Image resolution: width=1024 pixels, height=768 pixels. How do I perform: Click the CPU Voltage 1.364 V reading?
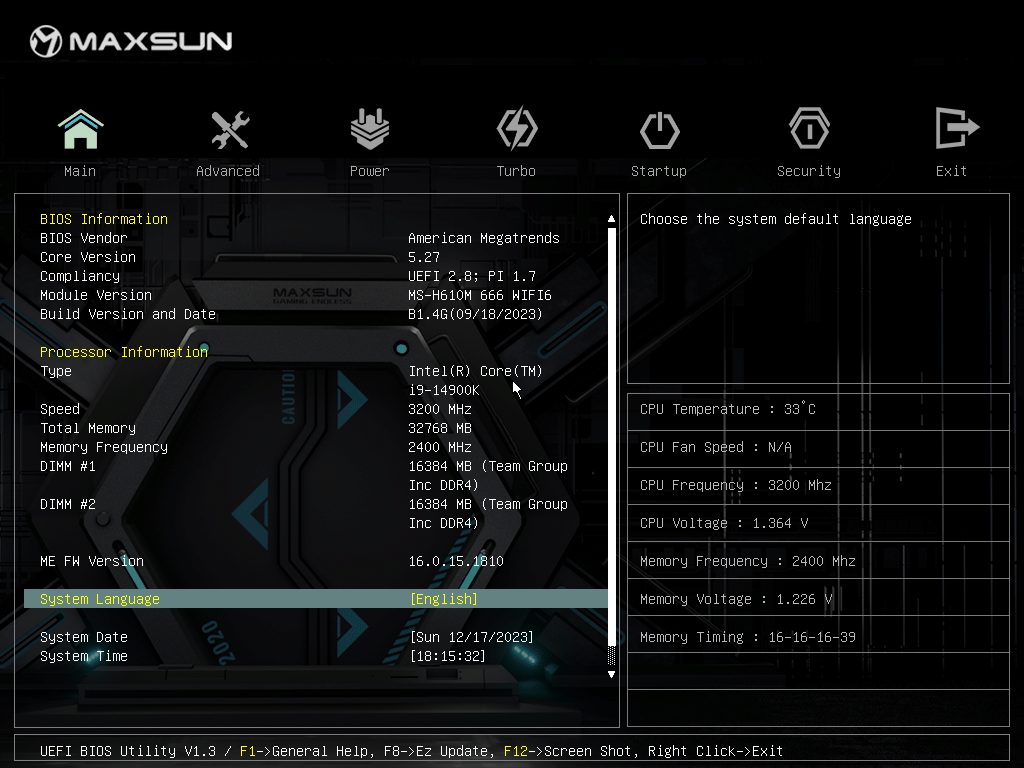point(724,522)
